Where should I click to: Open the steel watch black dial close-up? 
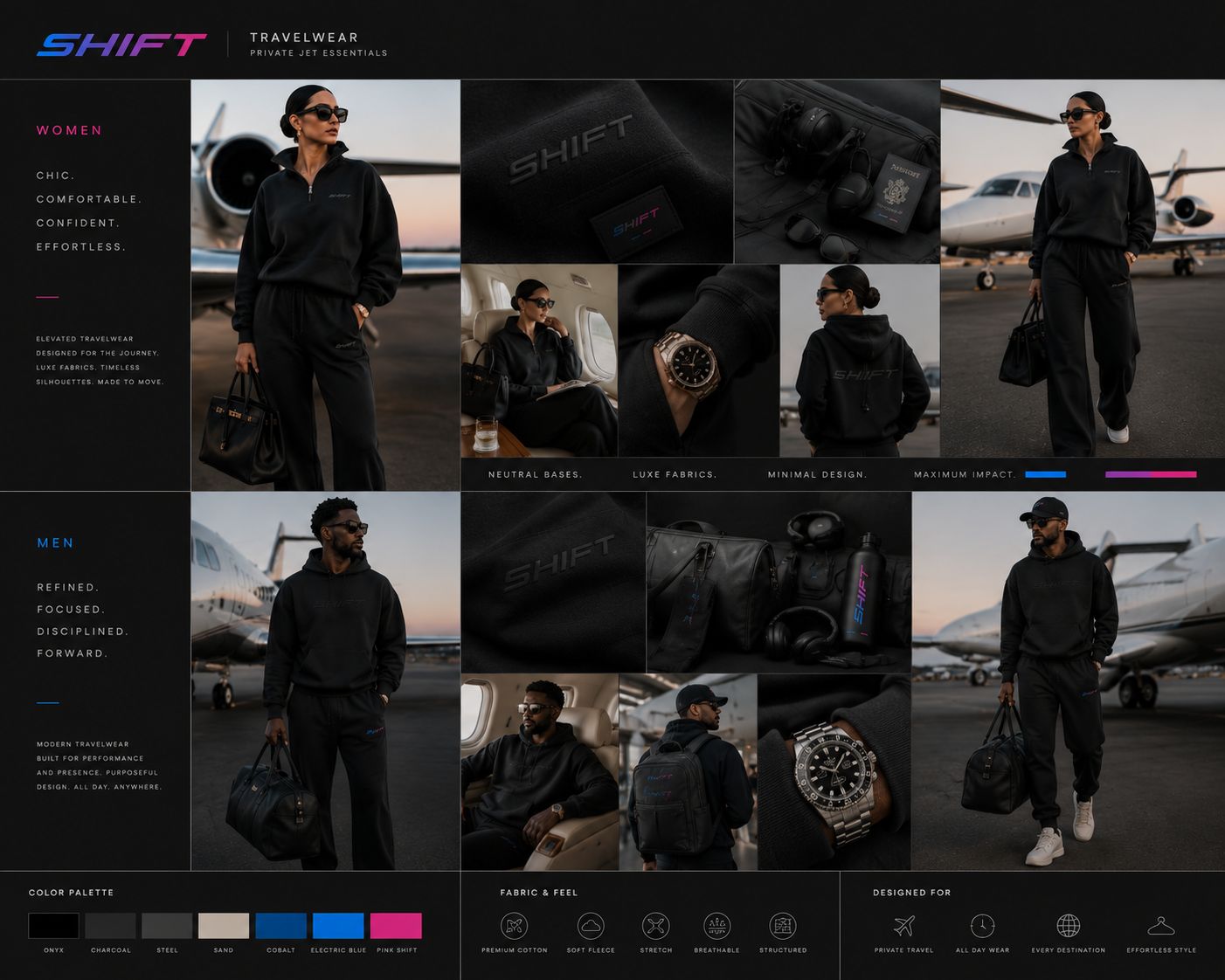(x=834, y=772)
